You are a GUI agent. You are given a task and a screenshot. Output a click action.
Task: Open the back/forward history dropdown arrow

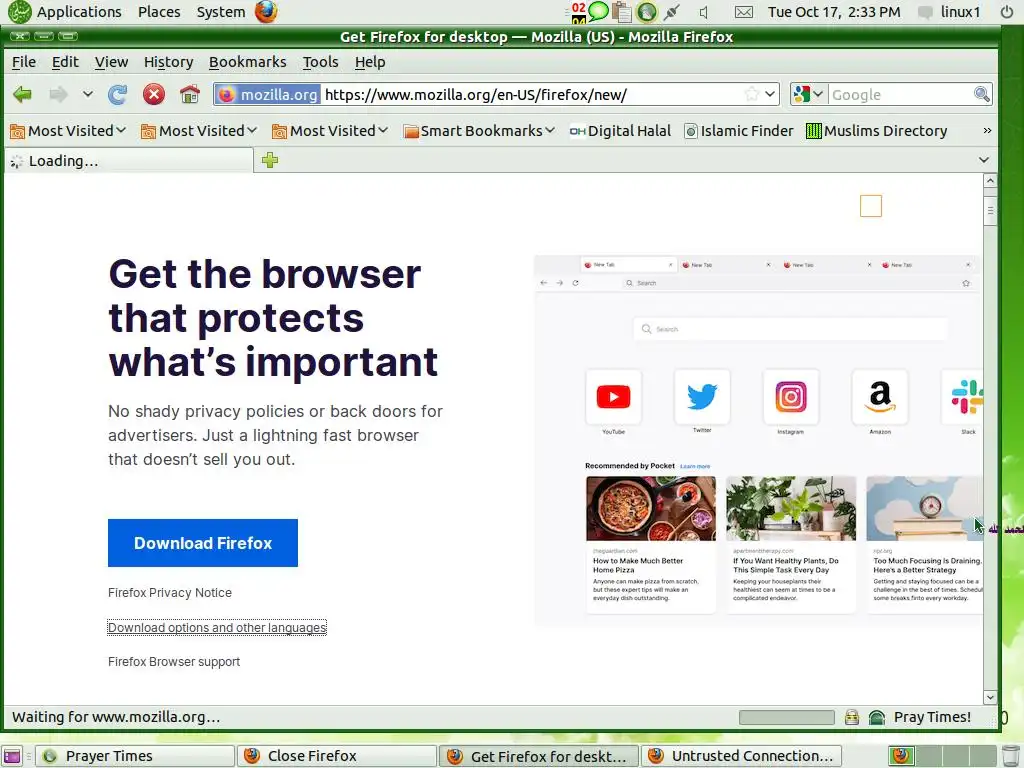click(x=88, y=95)
